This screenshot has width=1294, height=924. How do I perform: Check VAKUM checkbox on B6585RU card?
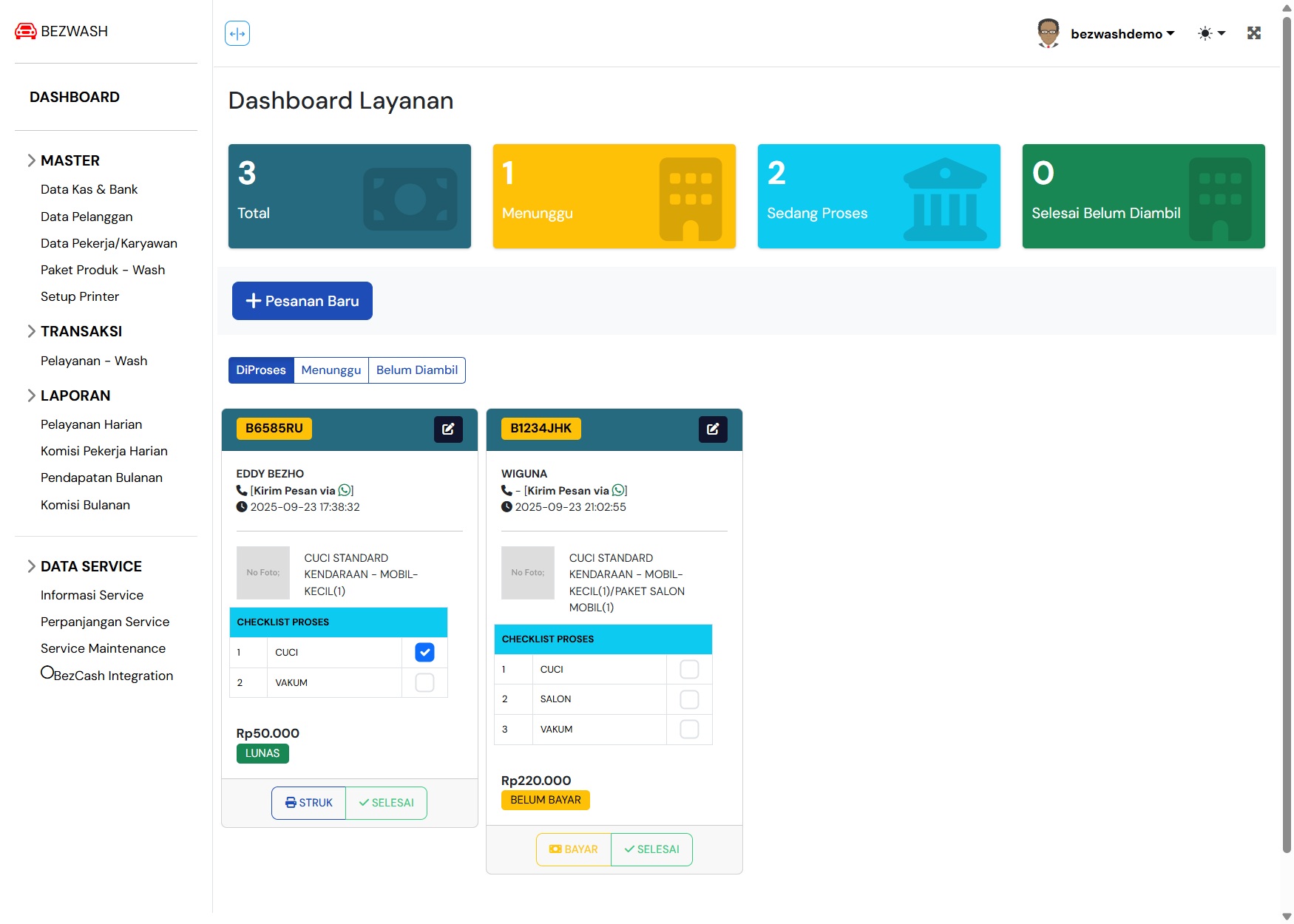(x=424, y=682)
